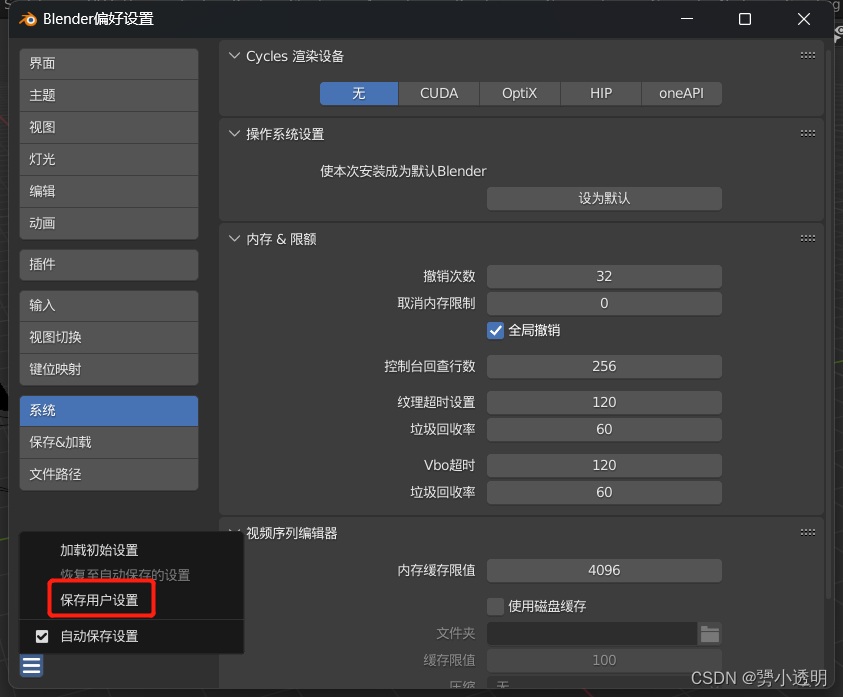
Task: Open the 保存&加载 preferences tab
Action: pos(109,443)
